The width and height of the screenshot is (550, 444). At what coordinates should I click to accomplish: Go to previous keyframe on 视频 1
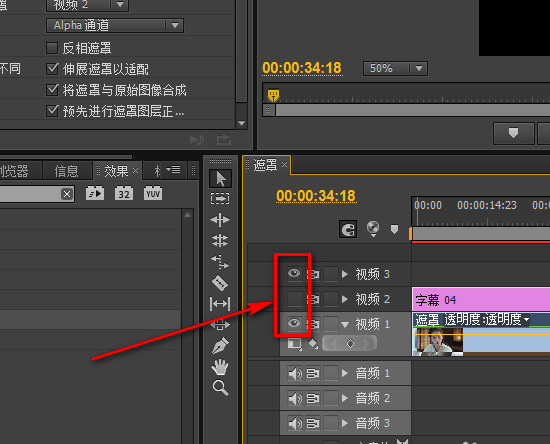coord(333,343)
